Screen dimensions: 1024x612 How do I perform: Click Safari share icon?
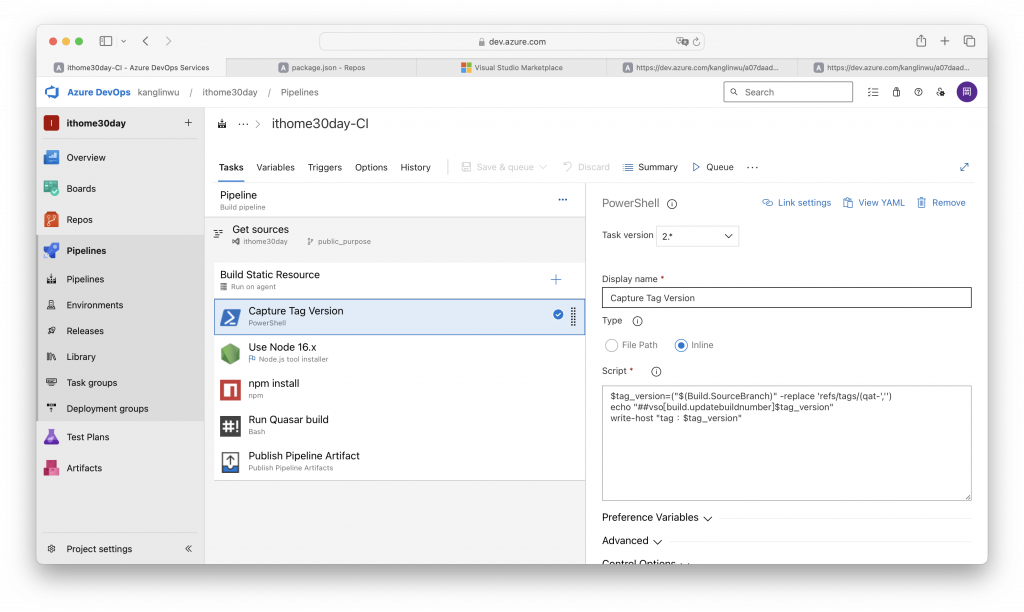click(921, 41)
